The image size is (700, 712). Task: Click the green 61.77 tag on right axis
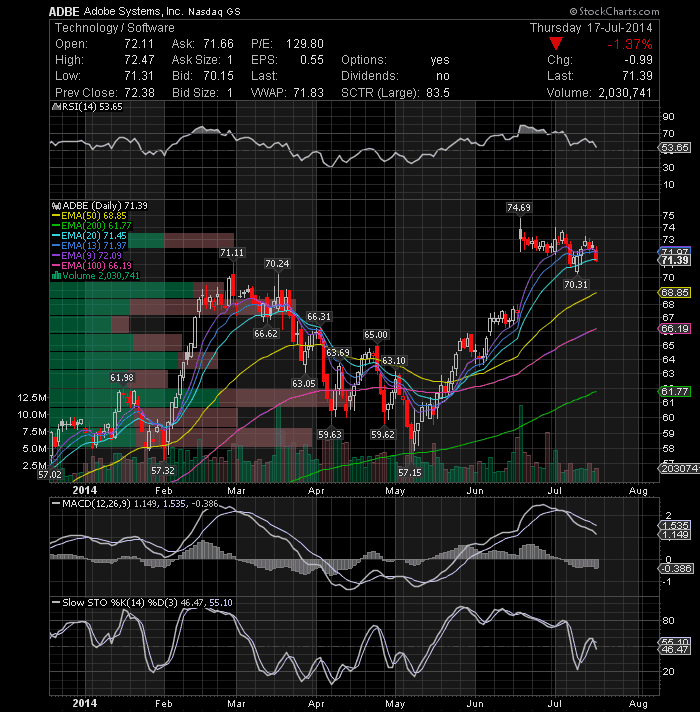coord(675,391)
